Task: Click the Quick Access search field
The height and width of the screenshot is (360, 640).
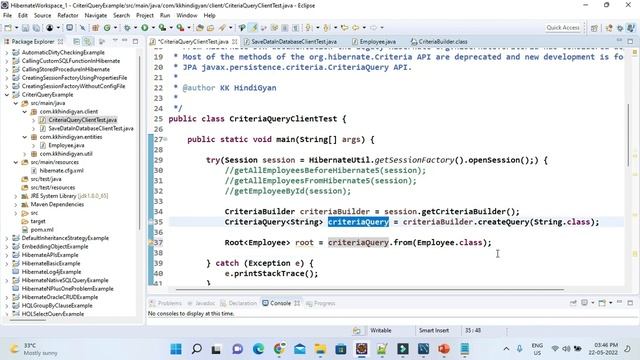Action: (563, 28)
